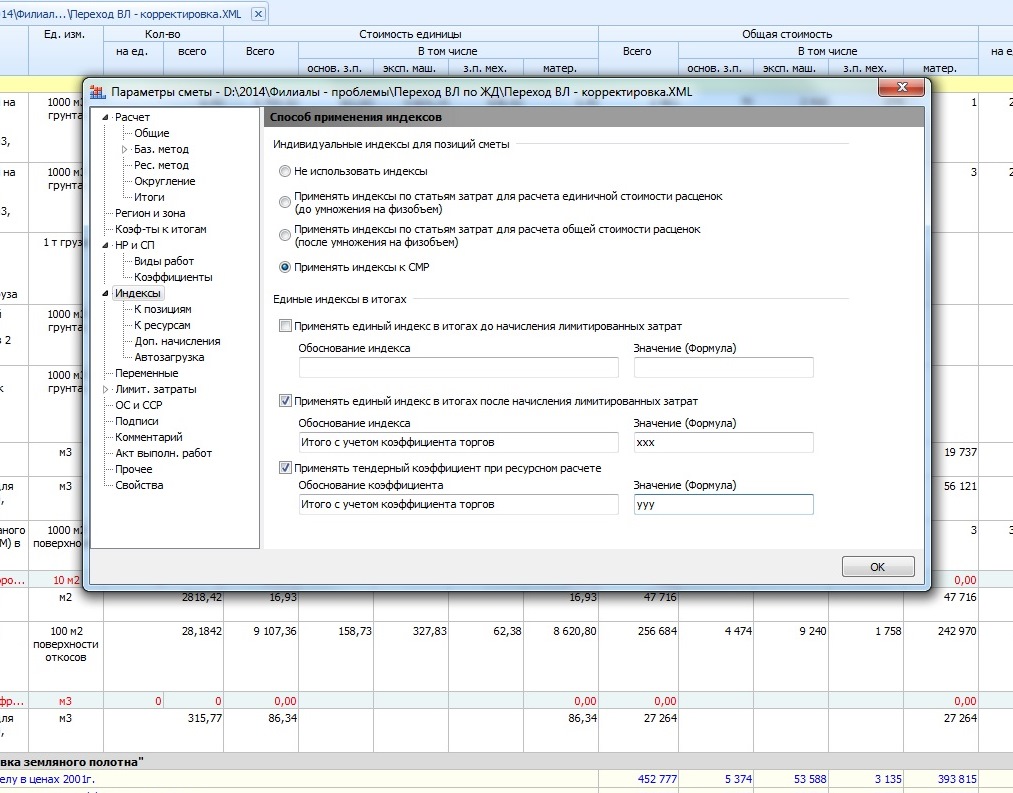Collapse the Расчет tree section
The height and width of the screenshot is (793, 1013).
105,118
